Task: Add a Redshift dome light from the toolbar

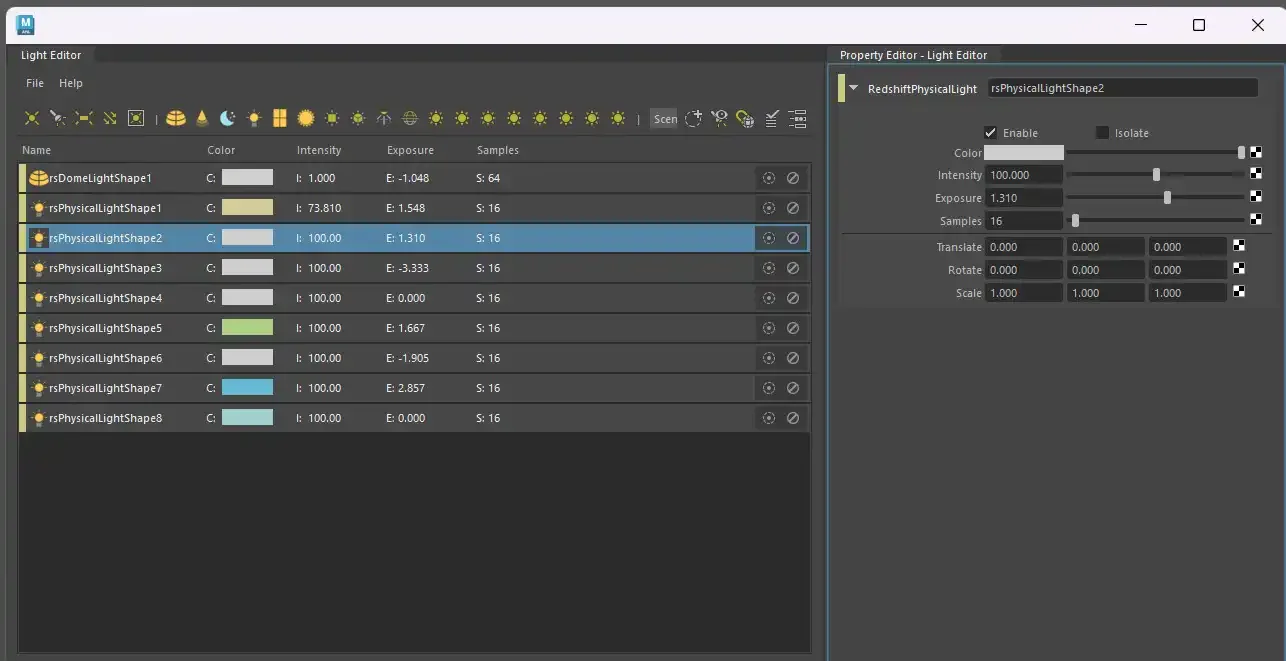Action: [x=176, y=118]
